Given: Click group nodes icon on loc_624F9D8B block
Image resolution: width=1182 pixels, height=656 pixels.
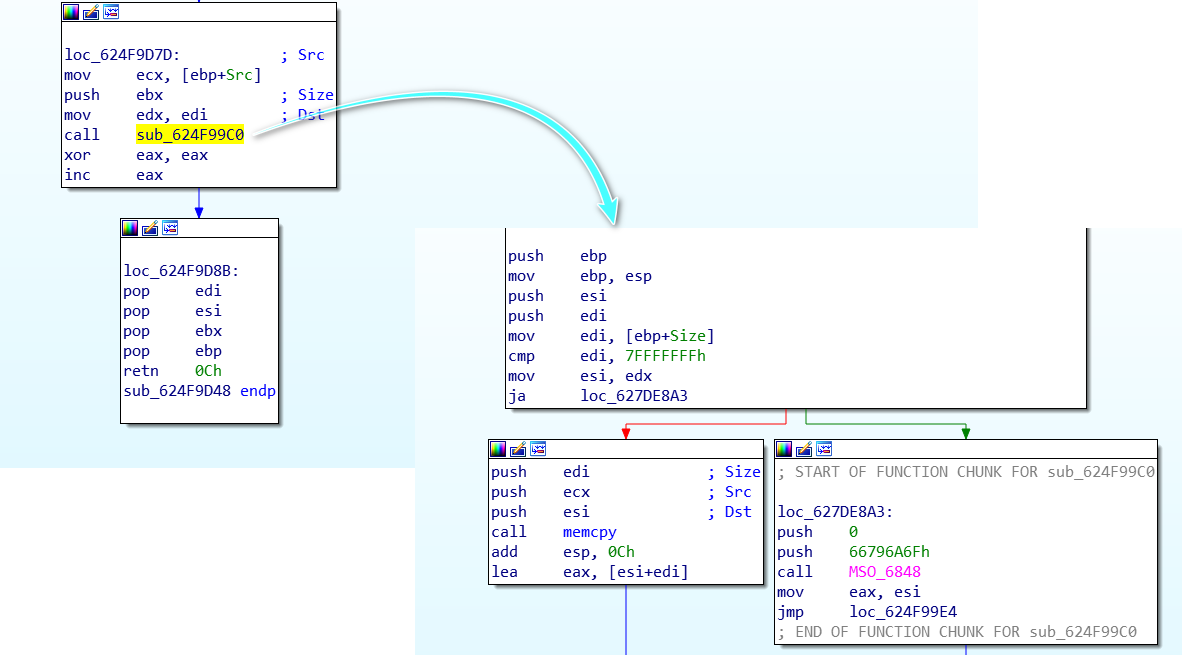Looking at the screenshot, I should click(170, 228).
